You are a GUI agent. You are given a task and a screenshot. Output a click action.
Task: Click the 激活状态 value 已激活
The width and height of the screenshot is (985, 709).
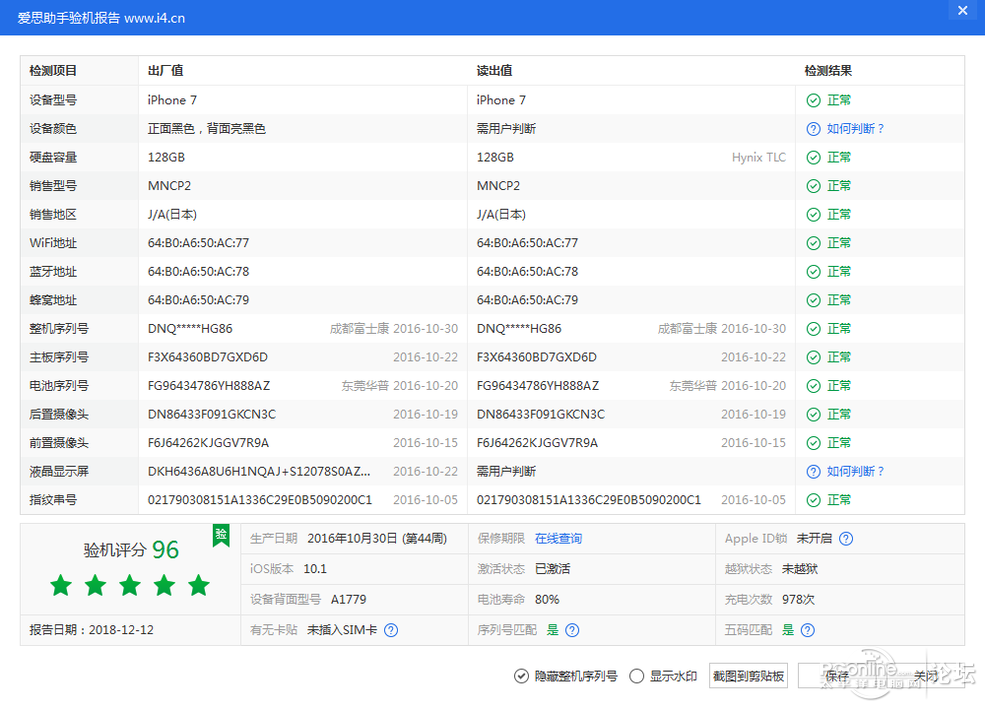[553, 569]
